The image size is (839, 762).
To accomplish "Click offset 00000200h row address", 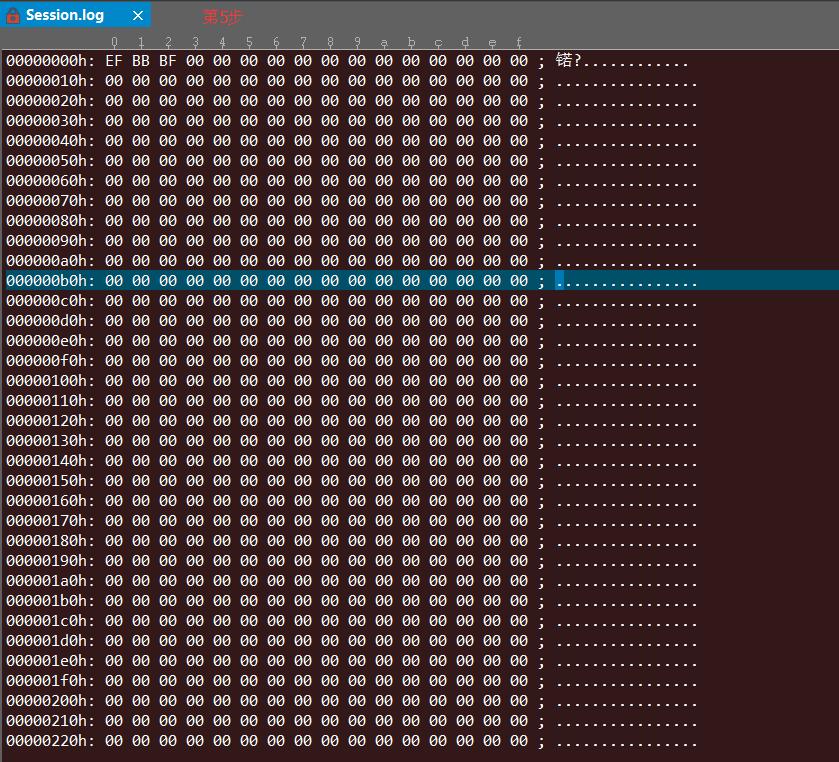I will click(50, 700).
